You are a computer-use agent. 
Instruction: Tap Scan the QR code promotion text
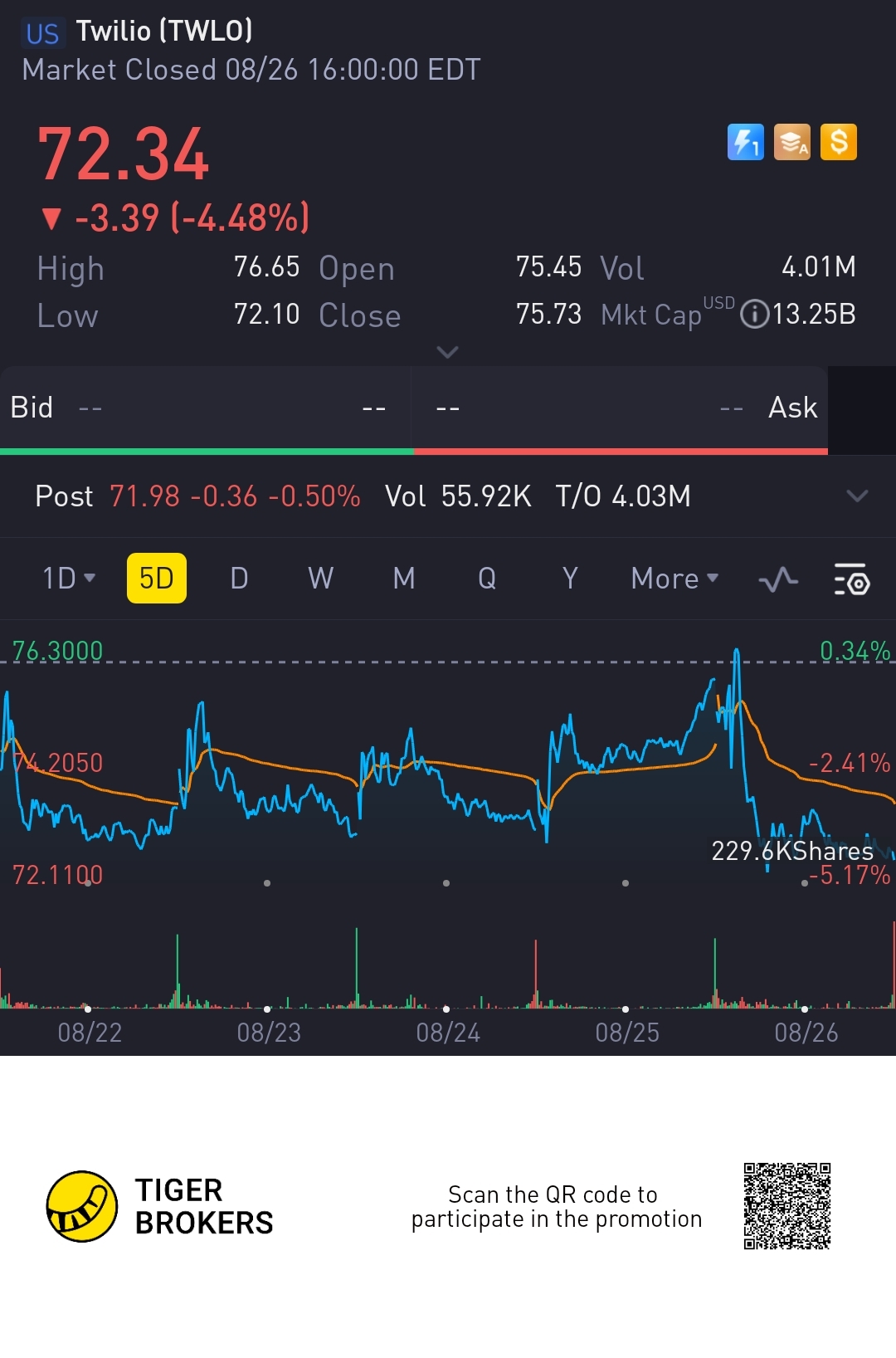(x=557, y=1207)
